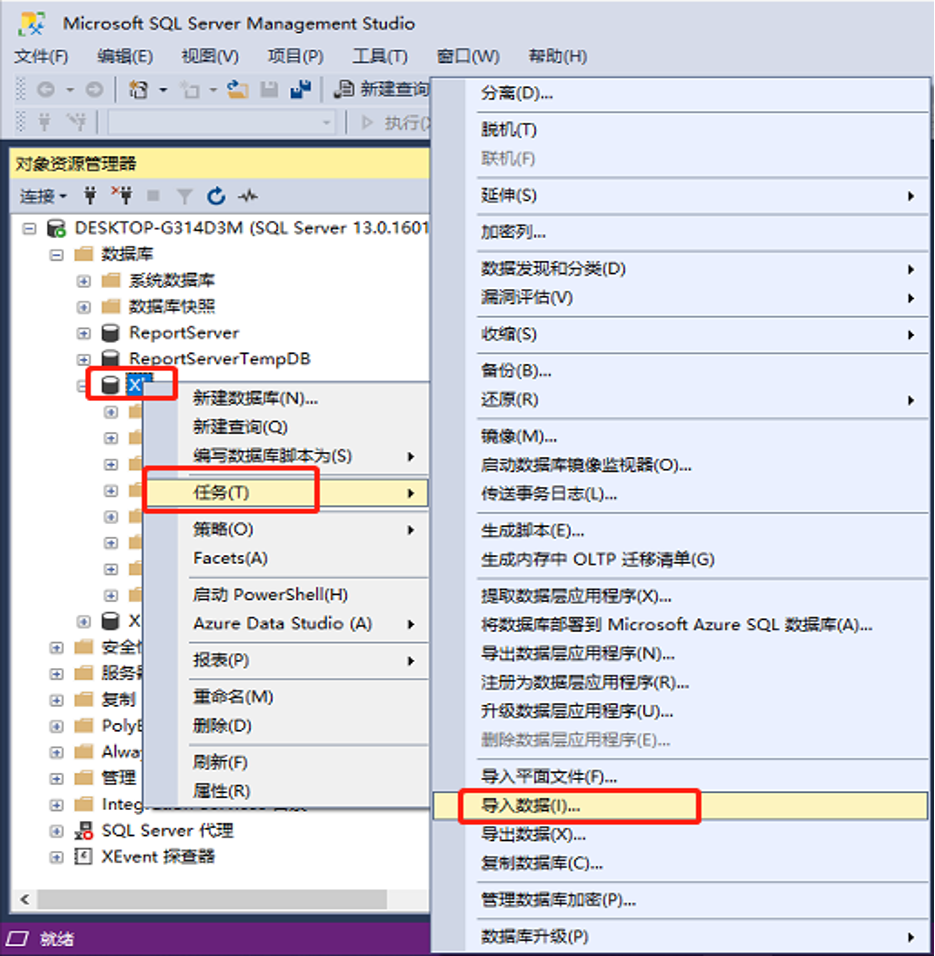Expand the ReportServer database node
Screen dimensions: 935x956
[x=84, y=334]
